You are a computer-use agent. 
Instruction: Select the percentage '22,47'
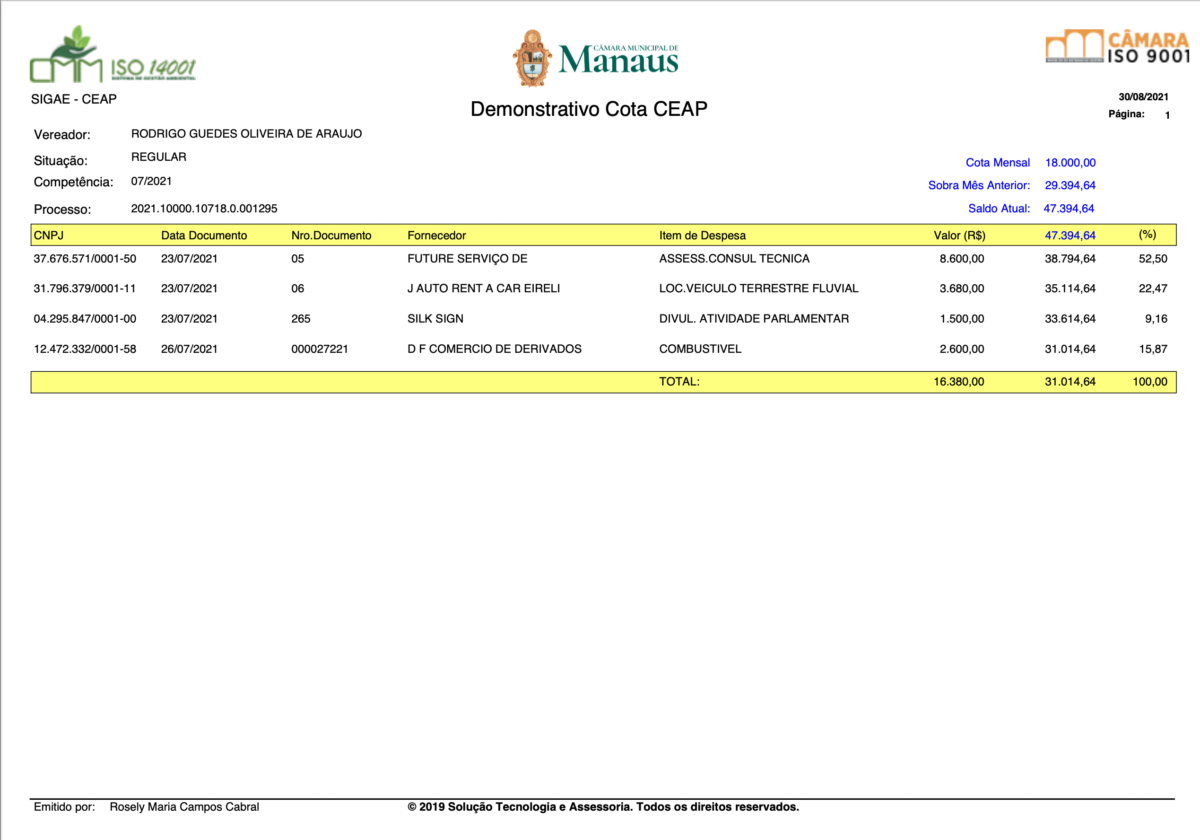point(1153,289)
